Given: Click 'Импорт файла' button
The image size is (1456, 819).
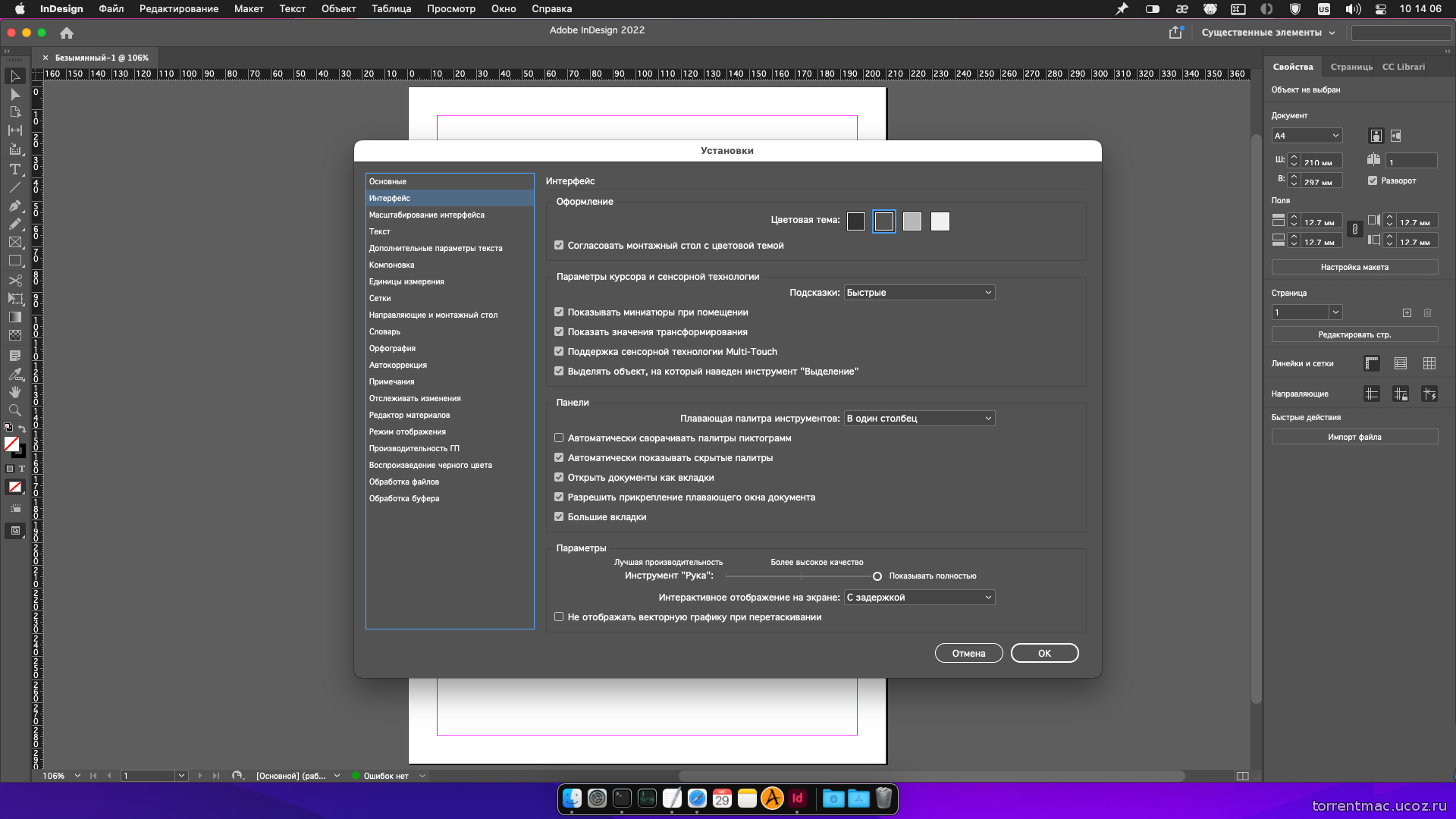Looking at the screenshot, I should (x=1354, y=437).
